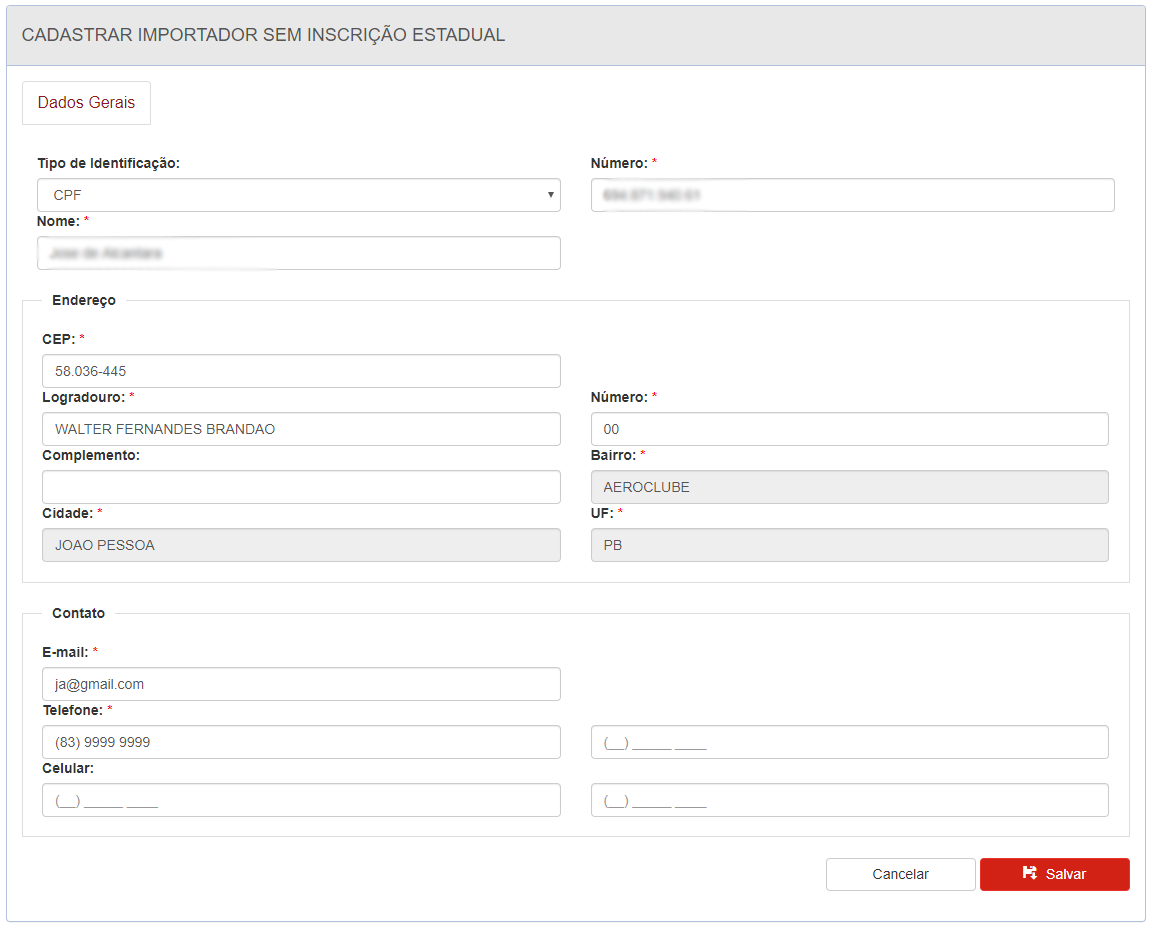Click the Cancelar button
Image resolution: width=1154 pixels, height=928 pixels.
(x=900, y=874)
